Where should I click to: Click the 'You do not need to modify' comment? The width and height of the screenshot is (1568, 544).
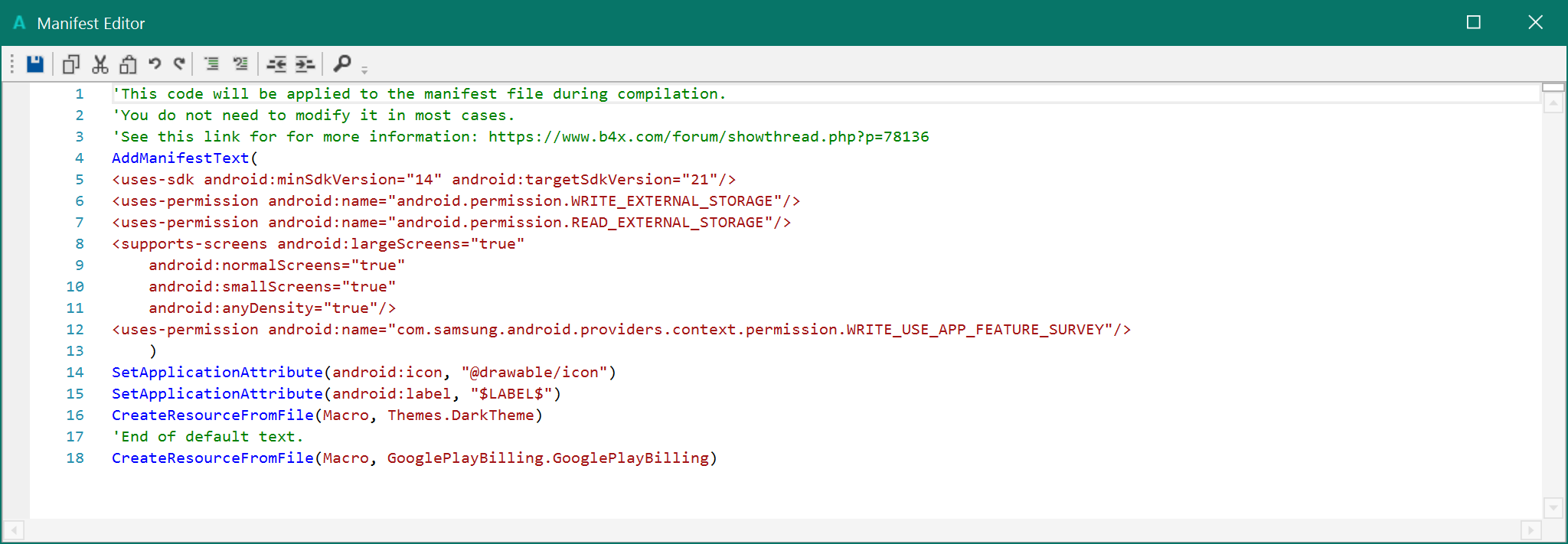[x=313, y=116]
